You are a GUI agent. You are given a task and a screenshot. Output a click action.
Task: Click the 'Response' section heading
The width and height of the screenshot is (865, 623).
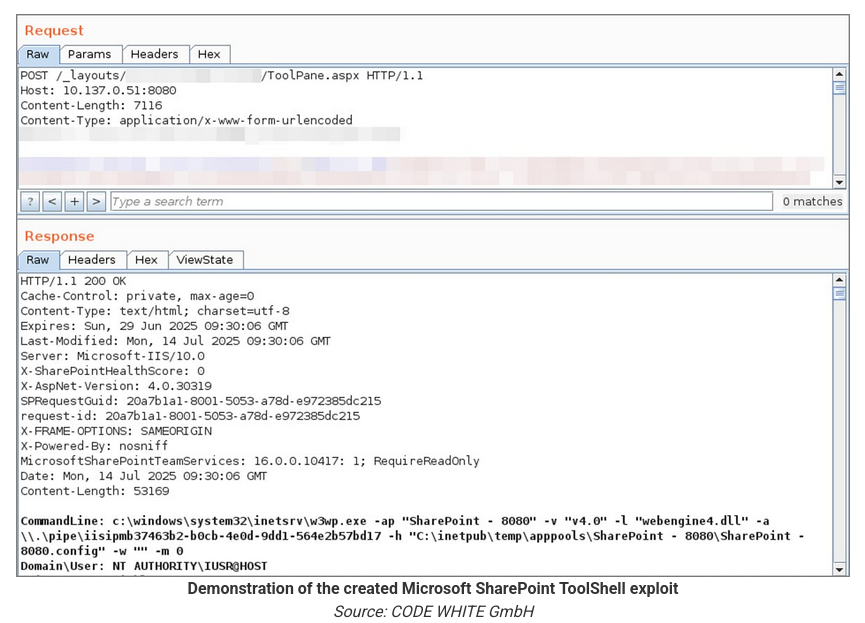click(x=60, y=236)
